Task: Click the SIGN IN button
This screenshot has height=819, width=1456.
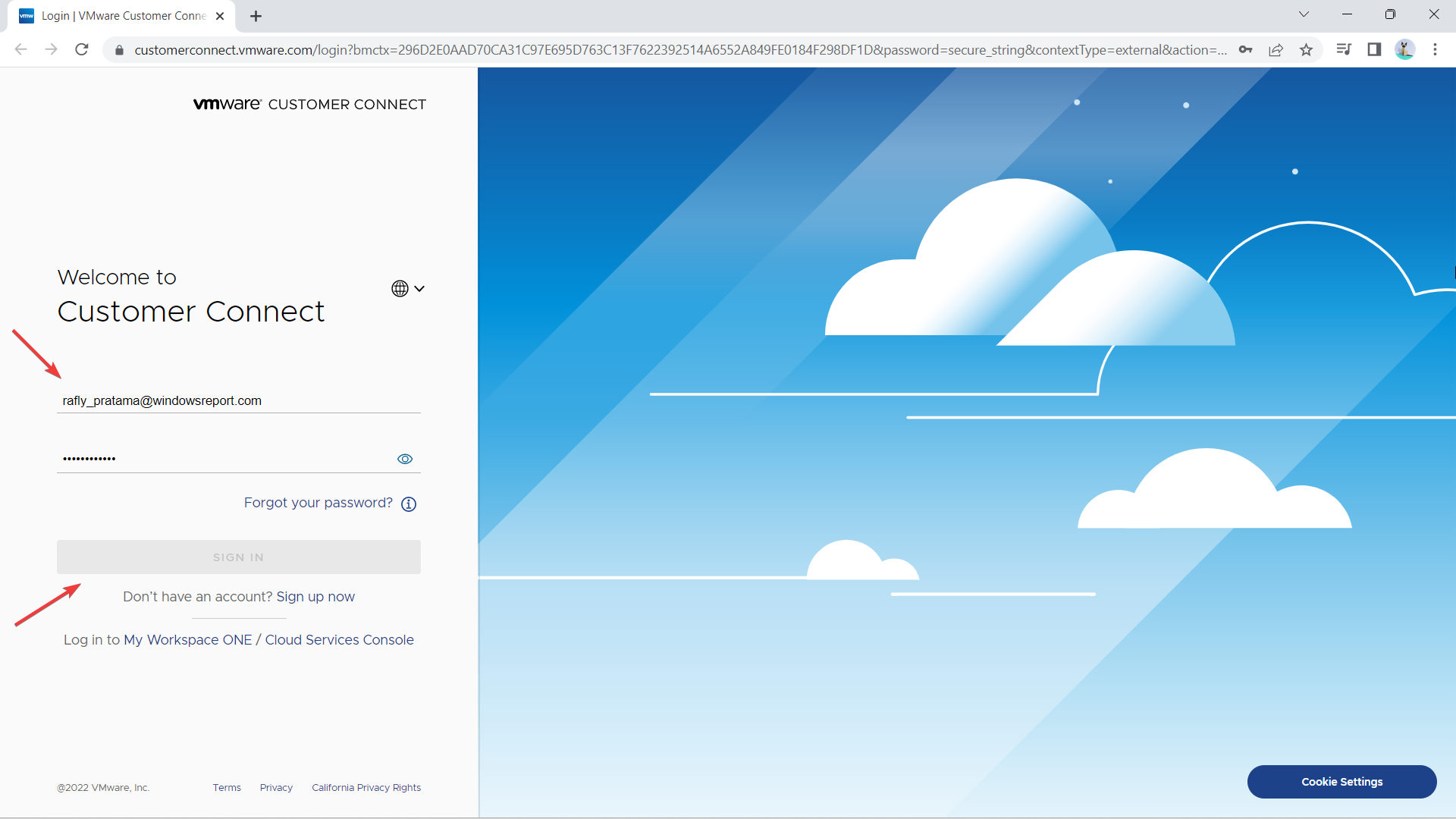Action: pos(239,557)
